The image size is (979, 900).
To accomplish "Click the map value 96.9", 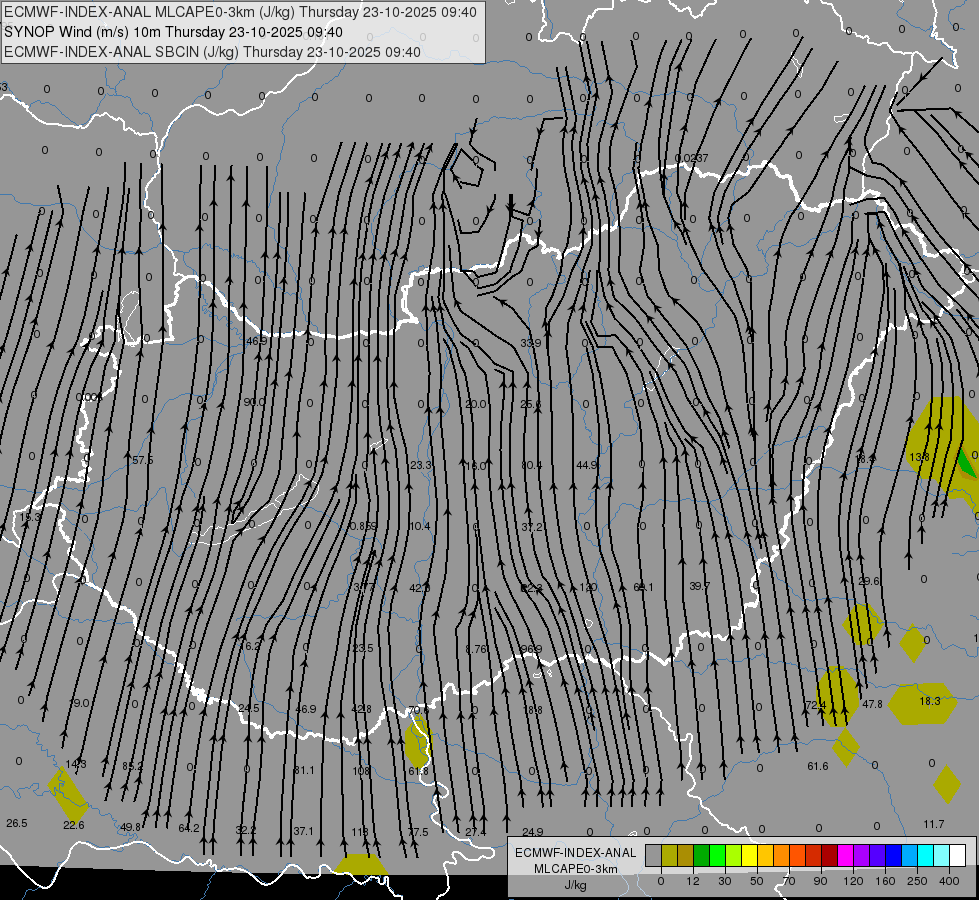I will 531,650.
